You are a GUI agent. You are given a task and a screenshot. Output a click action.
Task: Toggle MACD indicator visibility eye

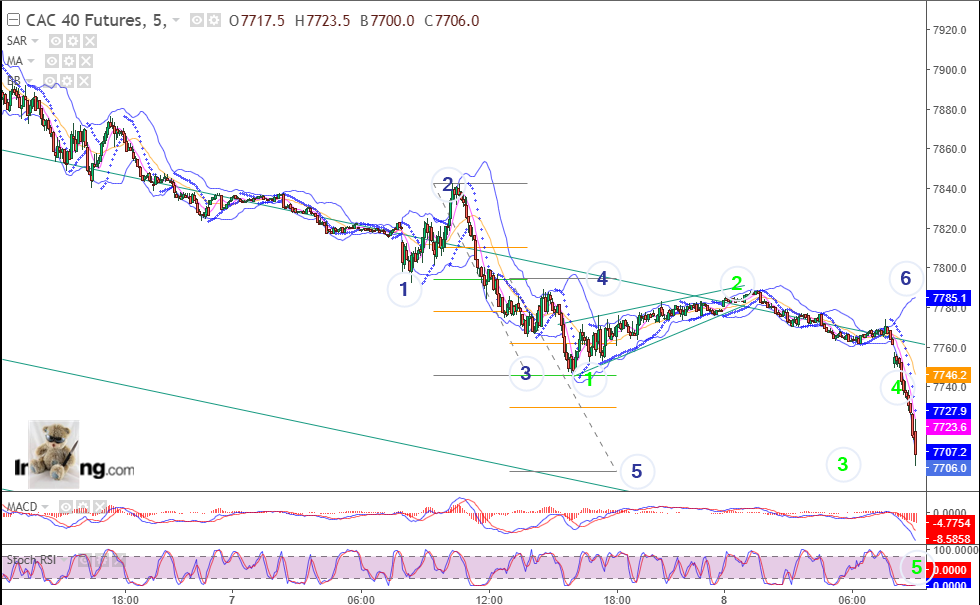point(66,506)
